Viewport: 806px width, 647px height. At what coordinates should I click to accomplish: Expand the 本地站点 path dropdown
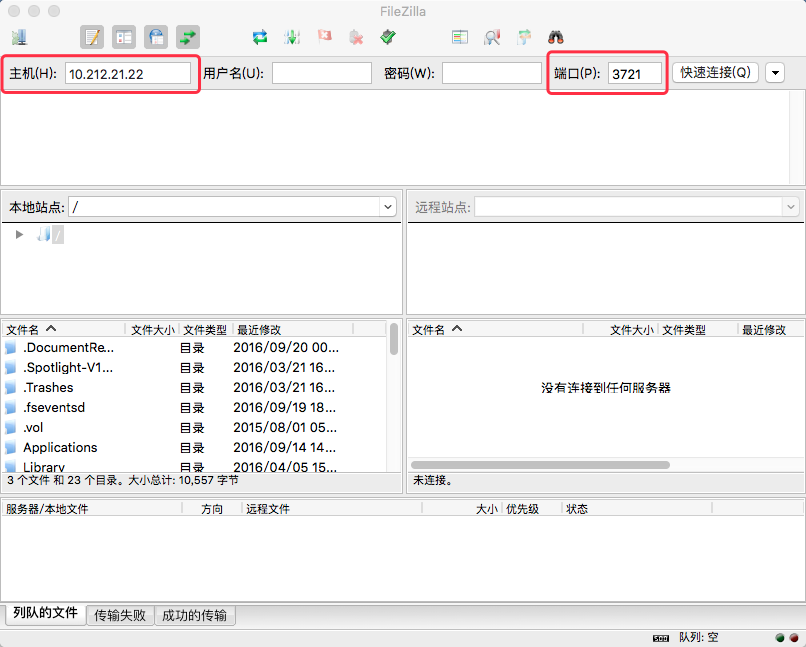[388, 207]
